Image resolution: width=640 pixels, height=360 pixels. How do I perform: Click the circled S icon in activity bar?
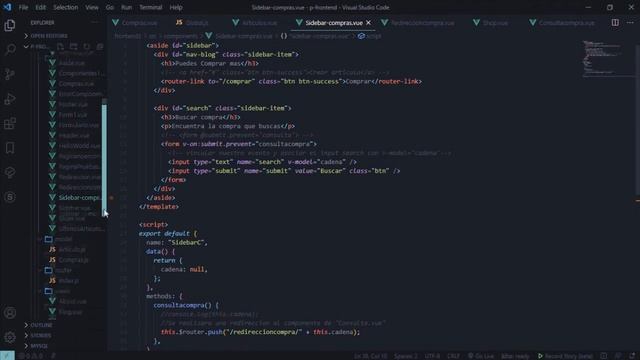pyautogui.click(x=9, y=197)
